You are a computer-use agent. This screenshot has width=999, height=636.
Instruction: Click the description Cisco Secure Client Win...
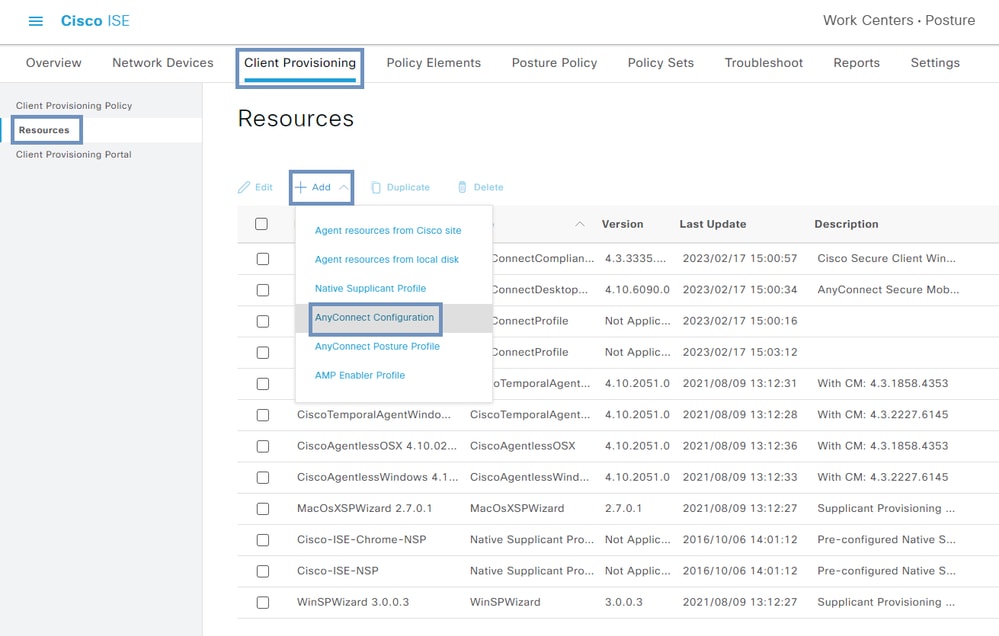pyautogui.click(x=886, y=259)
